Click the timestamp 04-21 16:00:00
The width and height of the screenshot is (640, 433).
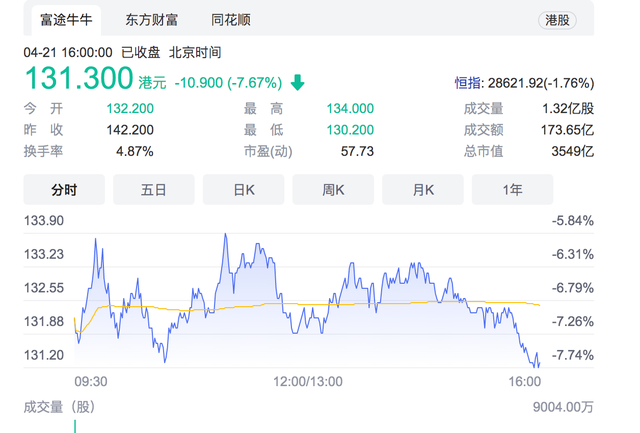(68, 53)
